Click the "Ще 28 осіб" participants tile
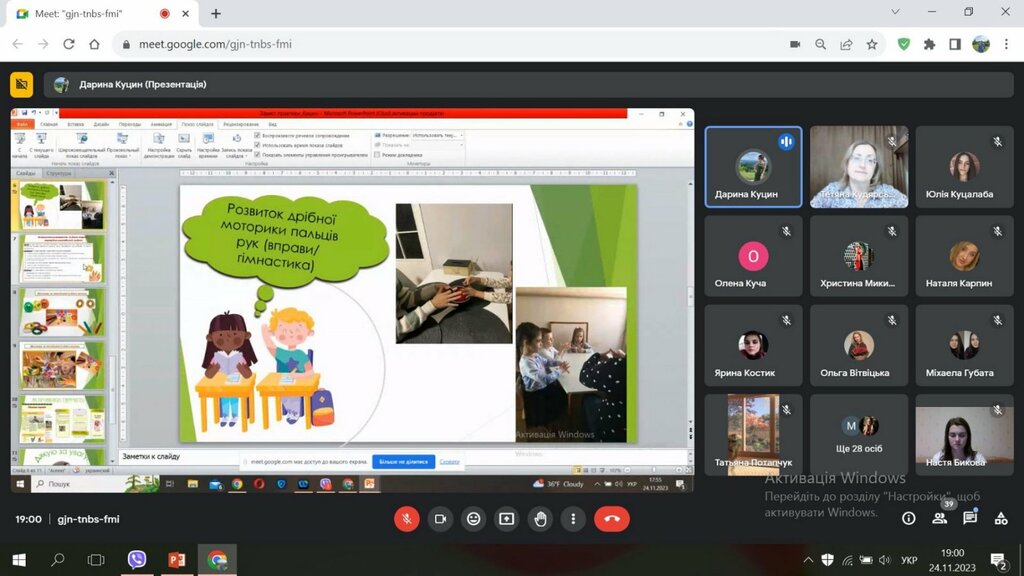The image size is (1024, 576). [857, 434]
